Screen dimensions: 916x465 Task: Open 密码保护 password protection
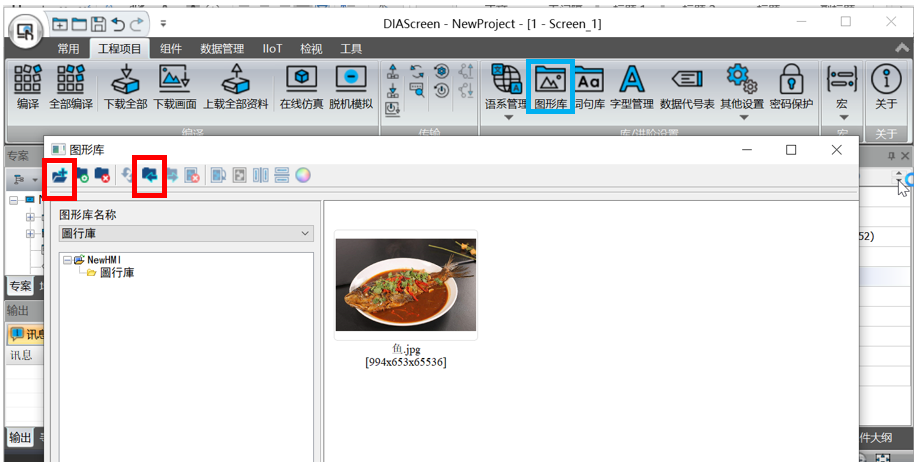point(791,86)
